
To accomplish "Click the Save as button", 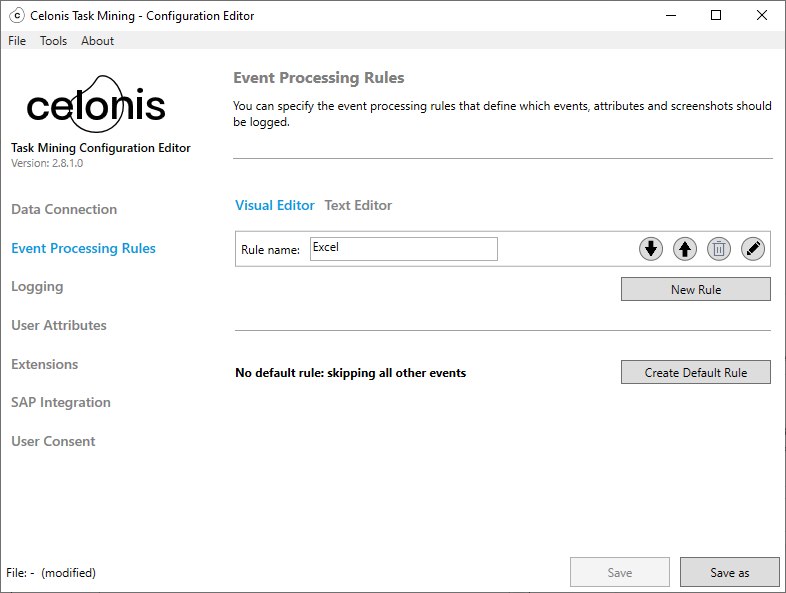I will [729, 572].
